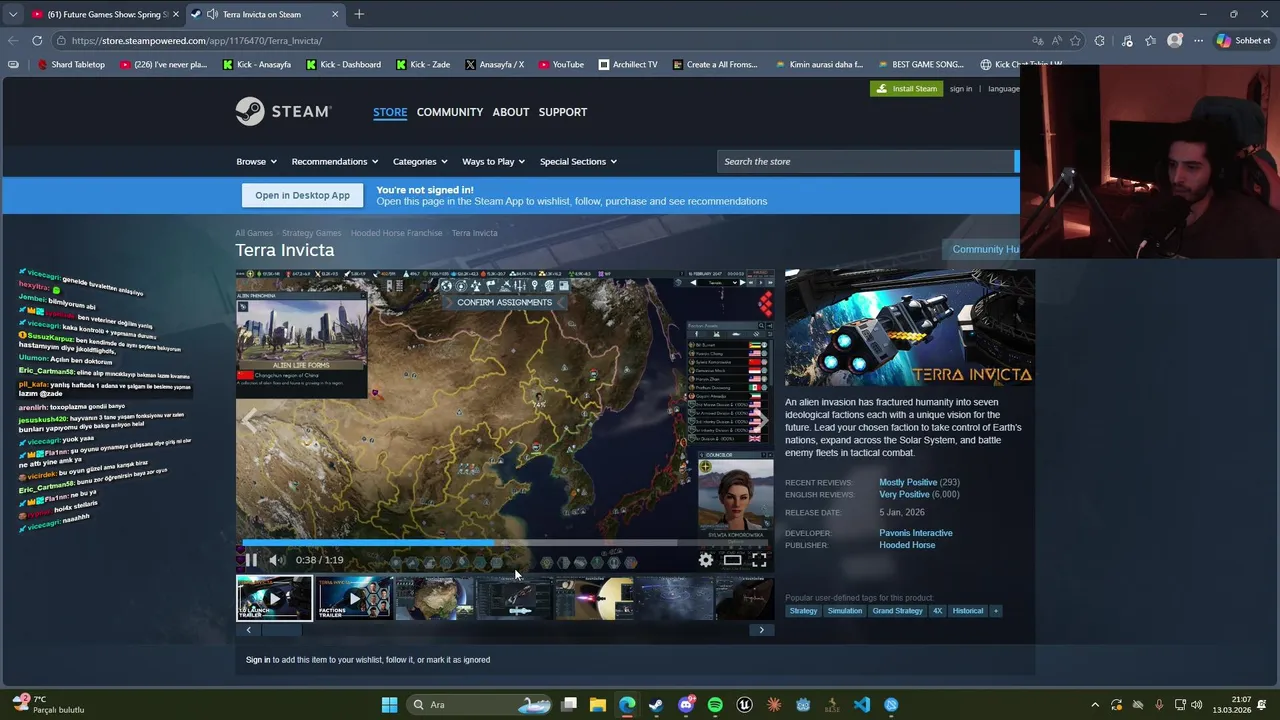Expand the Special Sections dropdown

578,161
